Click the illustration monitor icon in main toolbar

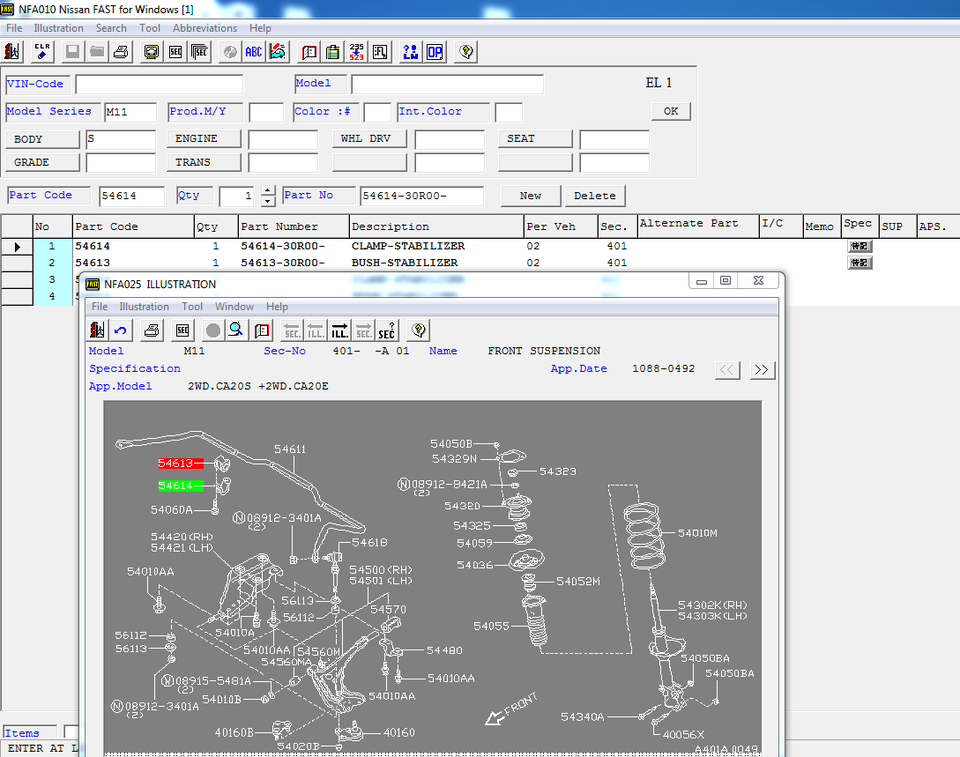coord(151,52)
